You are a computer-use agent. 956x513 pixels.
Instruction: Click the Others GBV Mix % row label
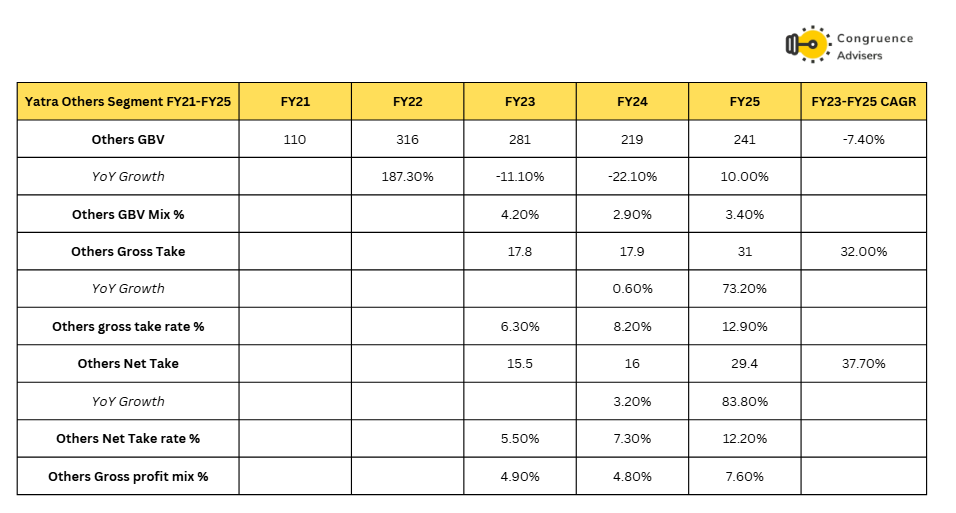point(128,214)
